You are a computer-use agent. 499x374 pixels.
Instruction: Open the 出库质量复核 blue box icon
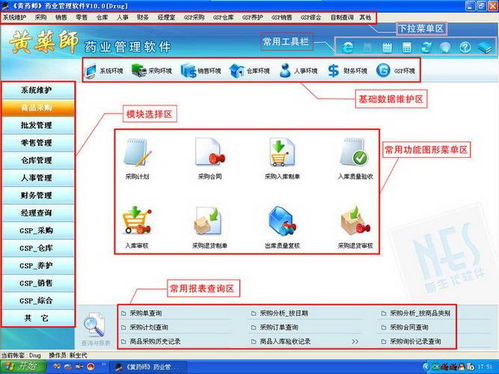coord(282,221)
